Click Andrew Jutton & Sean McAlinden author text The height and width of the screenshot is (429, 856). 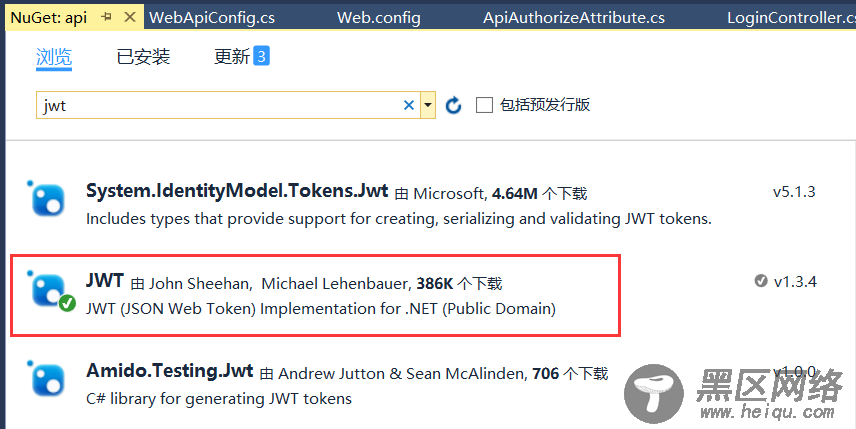click(401, 374)
